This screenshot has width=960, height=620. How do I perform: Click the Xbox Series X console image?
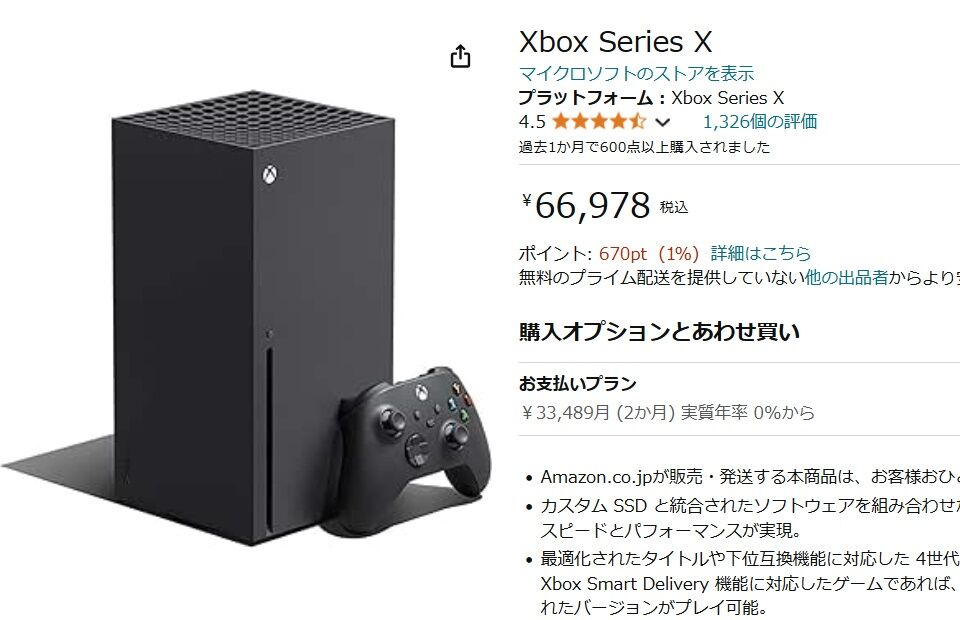pyautogui.click(x=252, y=317)
